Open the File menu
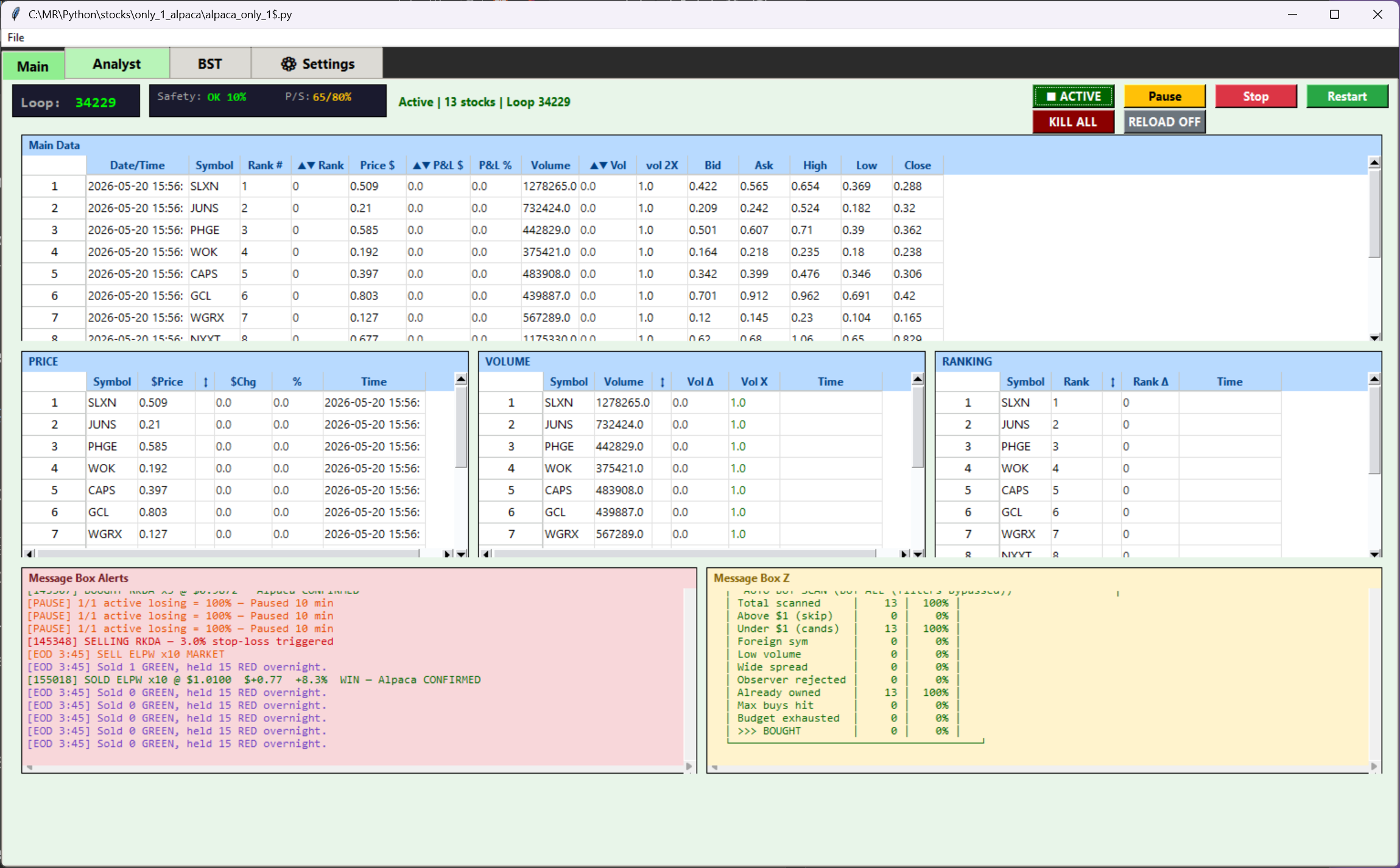The image size is (1400, 868). pos(16,38)
